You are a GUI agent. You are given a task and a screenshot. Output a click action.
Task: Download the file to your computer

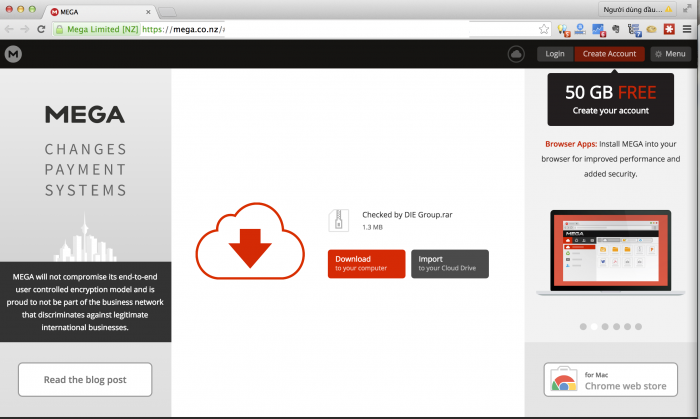point(366,263)
